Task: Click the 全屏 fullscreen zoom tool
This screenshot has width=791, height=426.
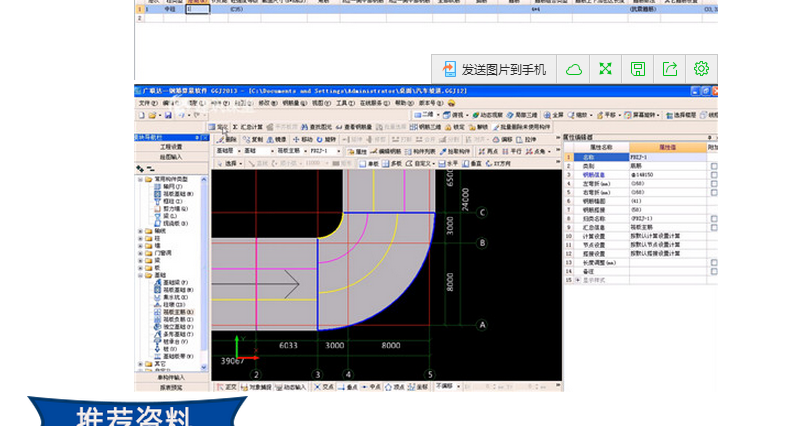Action: 553,115
